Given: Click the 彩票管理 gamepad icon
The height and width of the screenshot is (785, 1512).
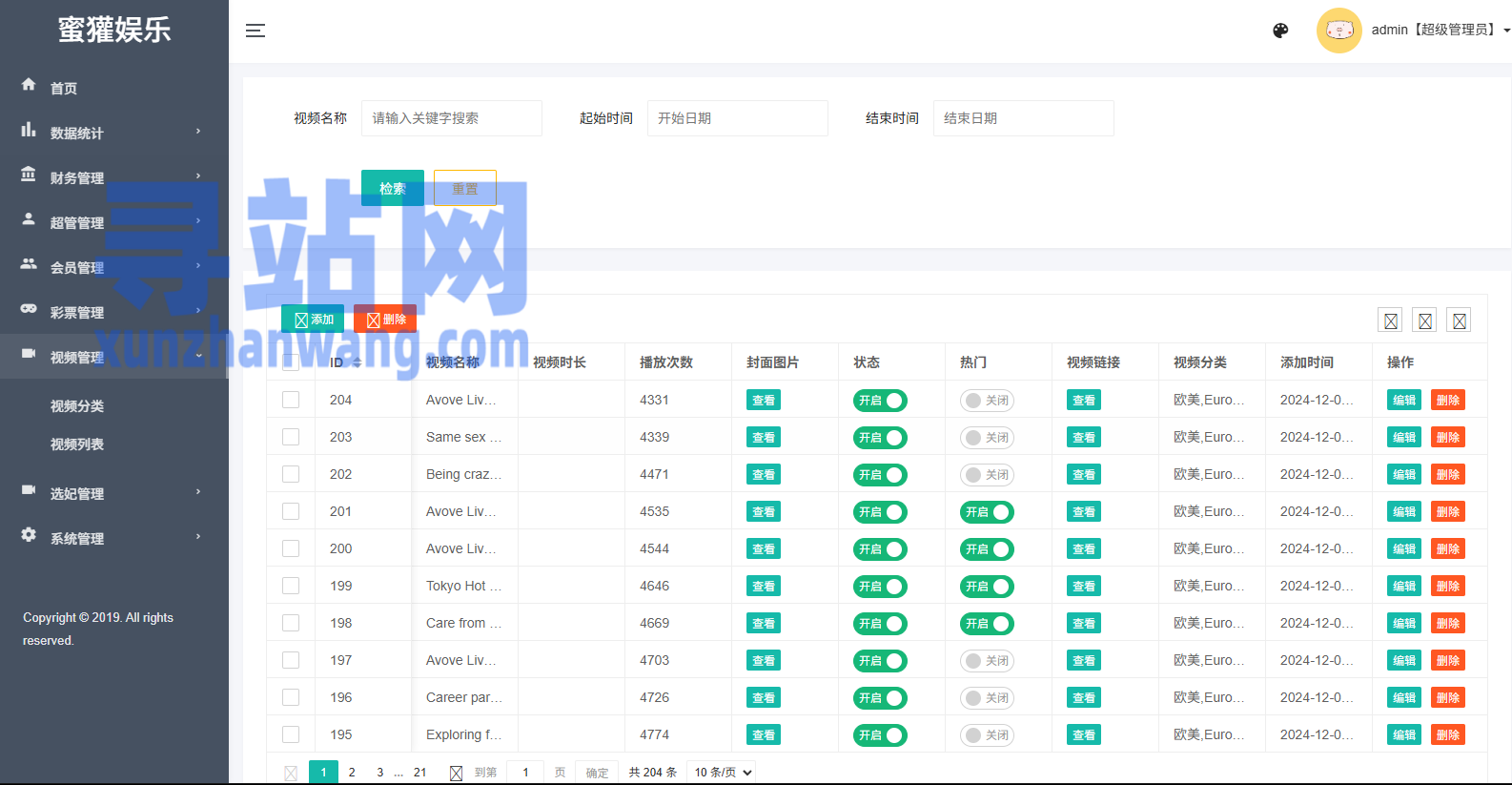Looking at the screenshot, I should [29, 309].
